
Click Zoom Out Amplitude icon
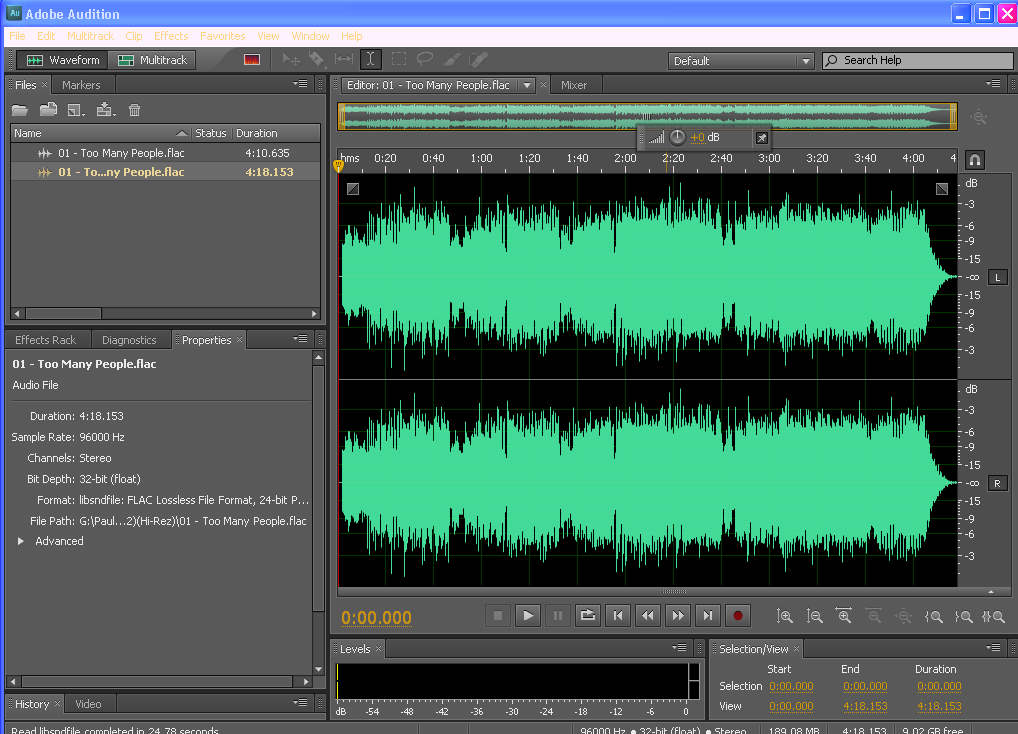pyautogui.click(x=814, y=617)
